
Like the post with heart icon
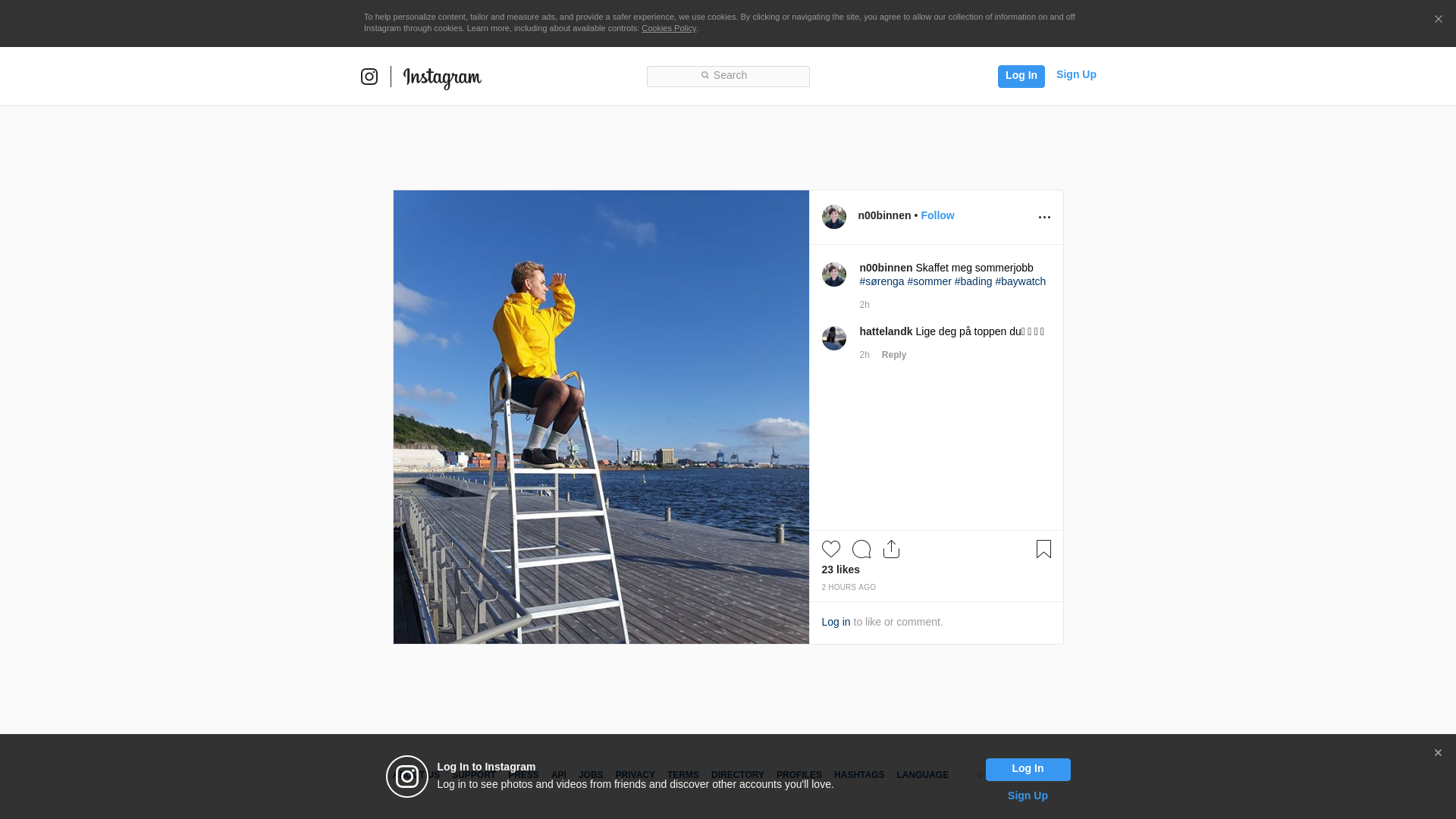click(x=831, y=549)
